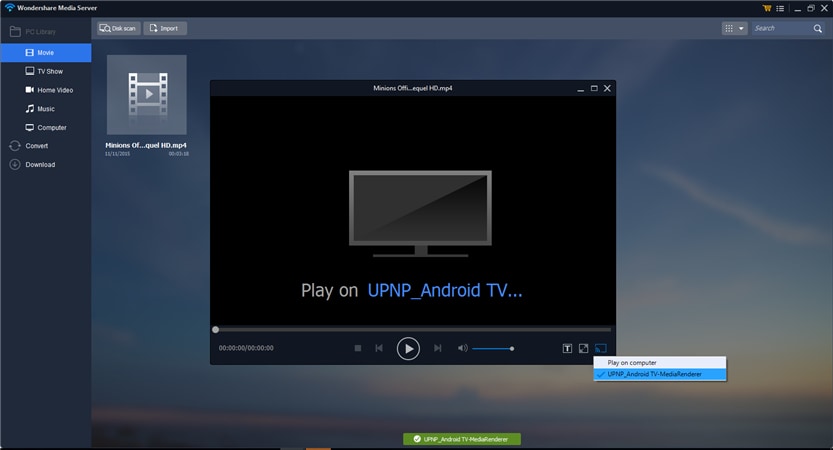
Task: Click the green UPNP_Android TV-MediaRenderer status button
Action: click(462, 439)
